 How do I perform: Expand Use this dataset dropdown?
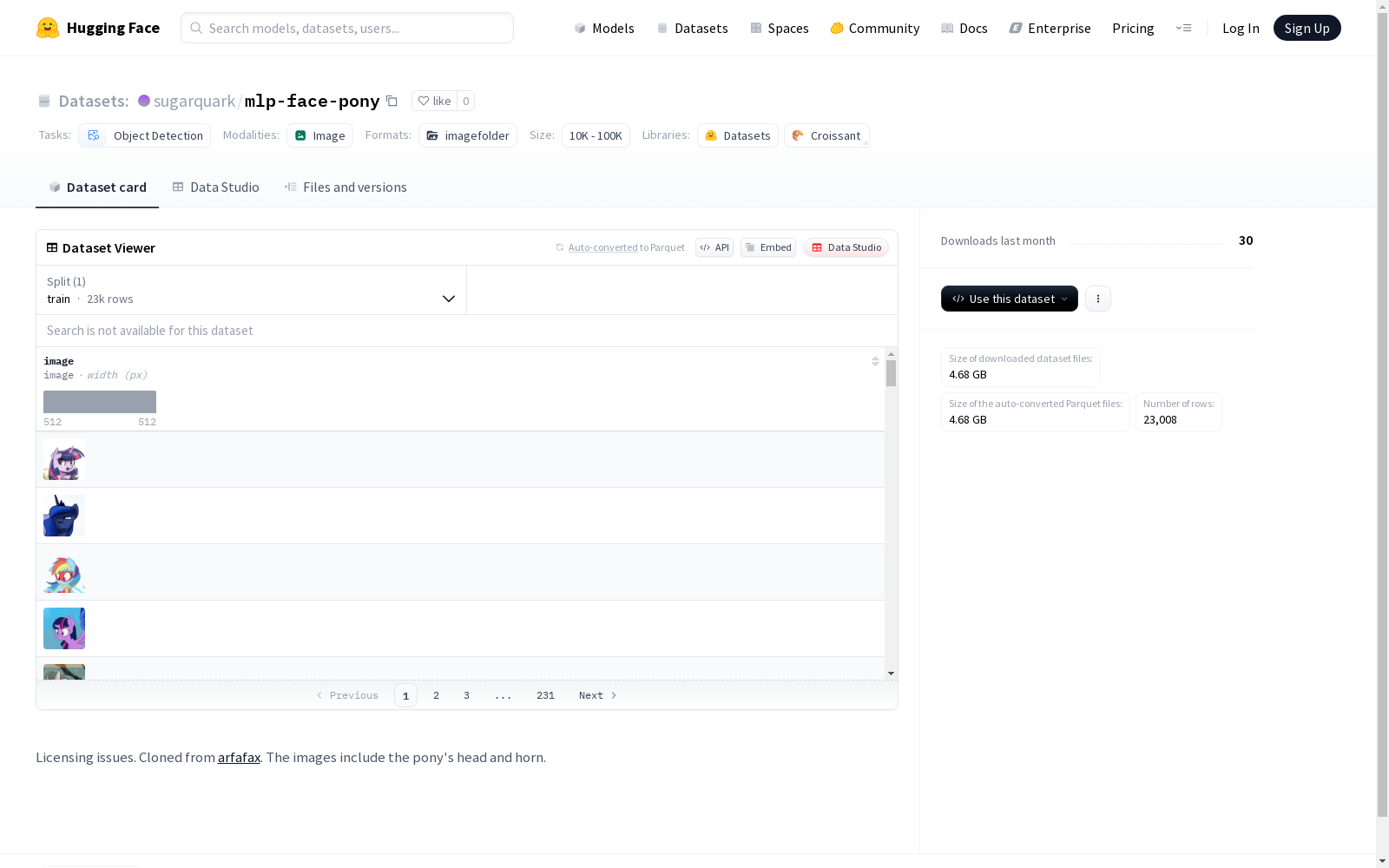[1010, 299]
